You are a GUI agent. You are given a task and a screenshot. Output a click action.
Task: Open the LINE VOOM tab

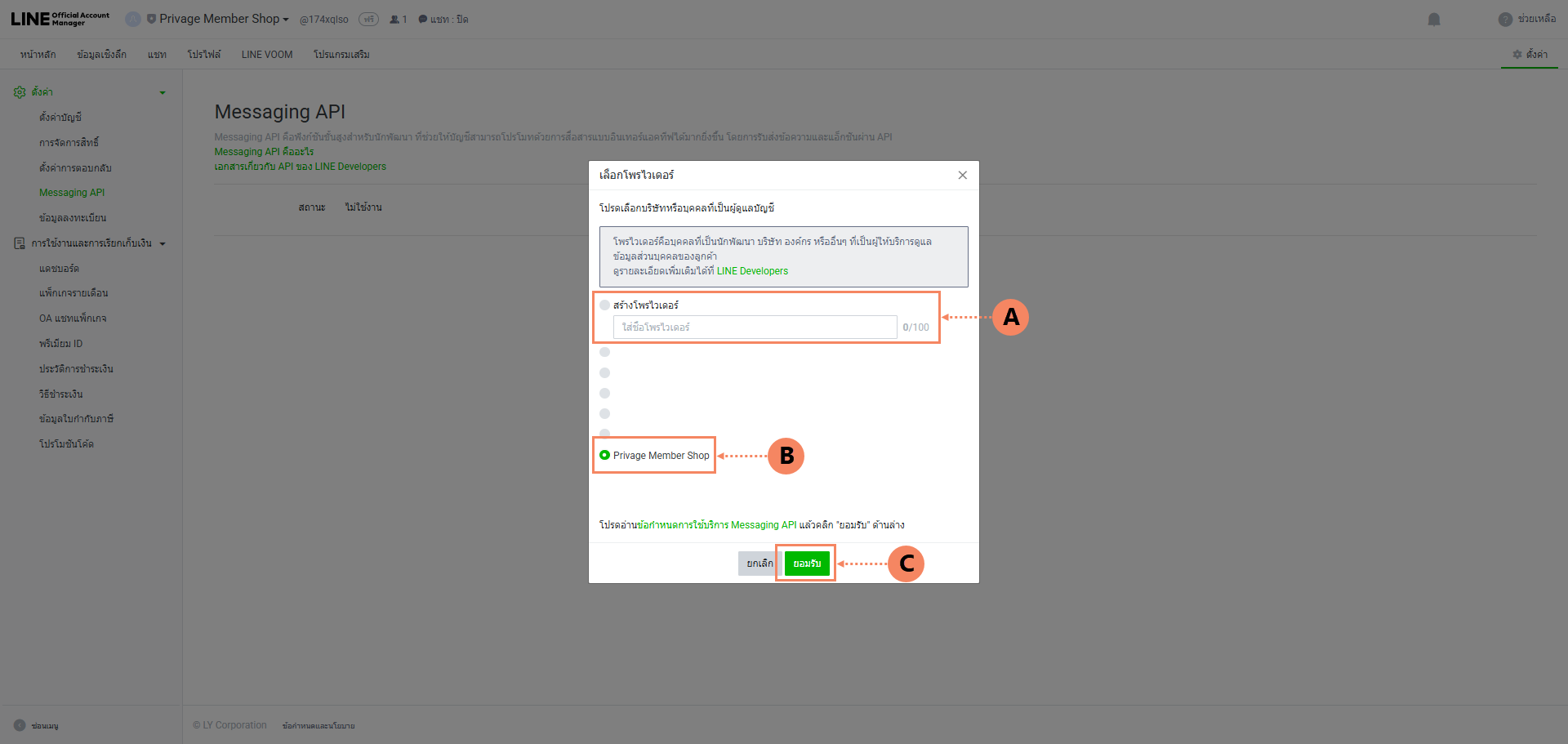266,55
